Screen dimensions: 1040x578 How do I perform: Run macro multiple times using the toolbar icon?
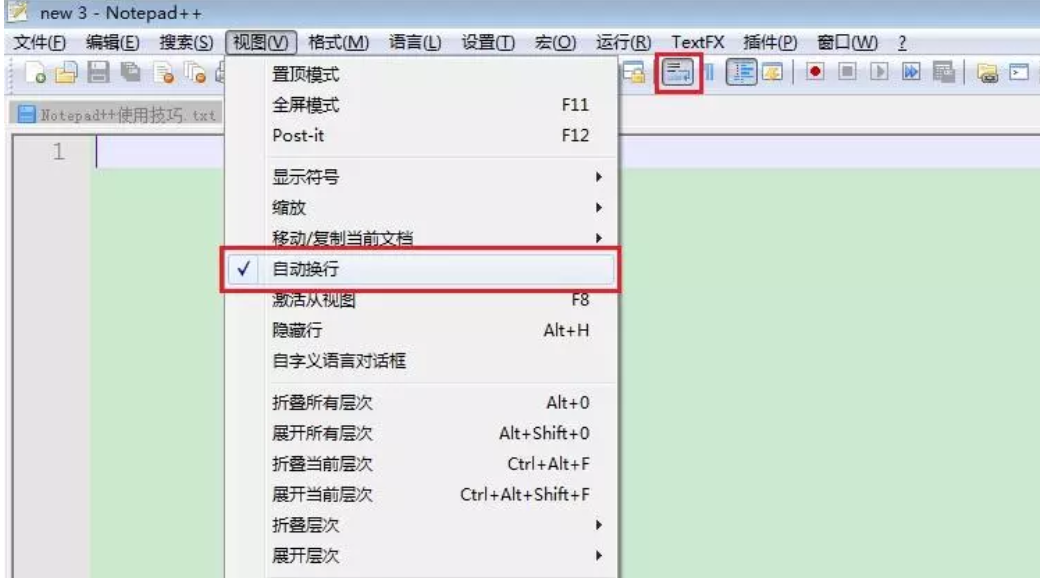click(x=913, y=70)
